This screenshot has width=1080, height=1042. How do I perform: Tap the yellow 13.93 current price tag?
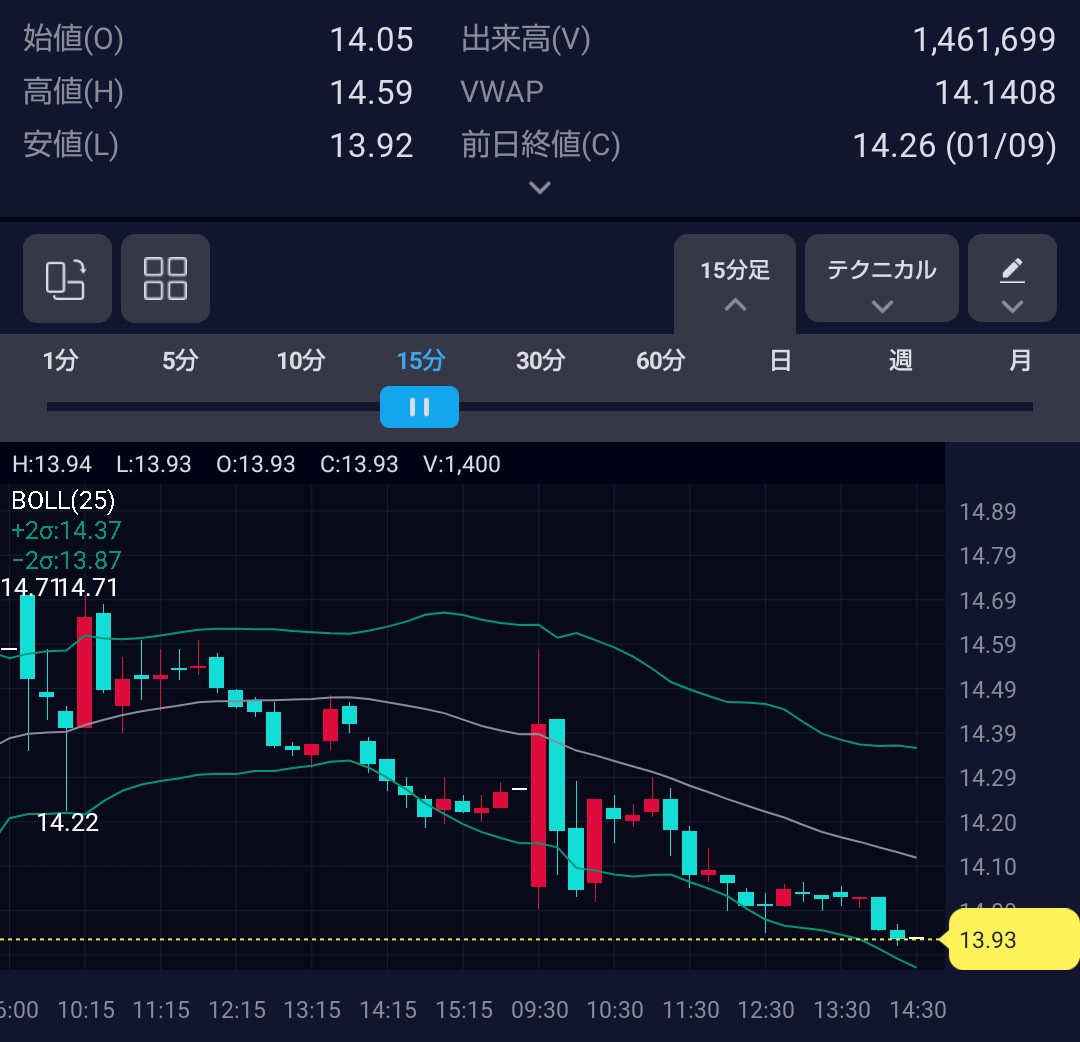(1010, 940)
